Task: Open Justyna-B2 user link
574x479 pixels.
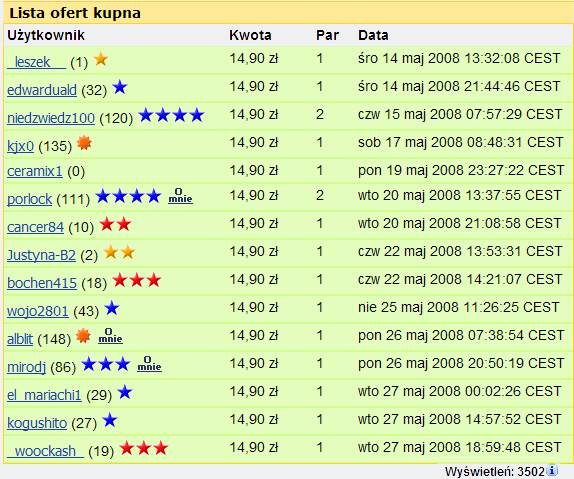Action: coord(41,255)
